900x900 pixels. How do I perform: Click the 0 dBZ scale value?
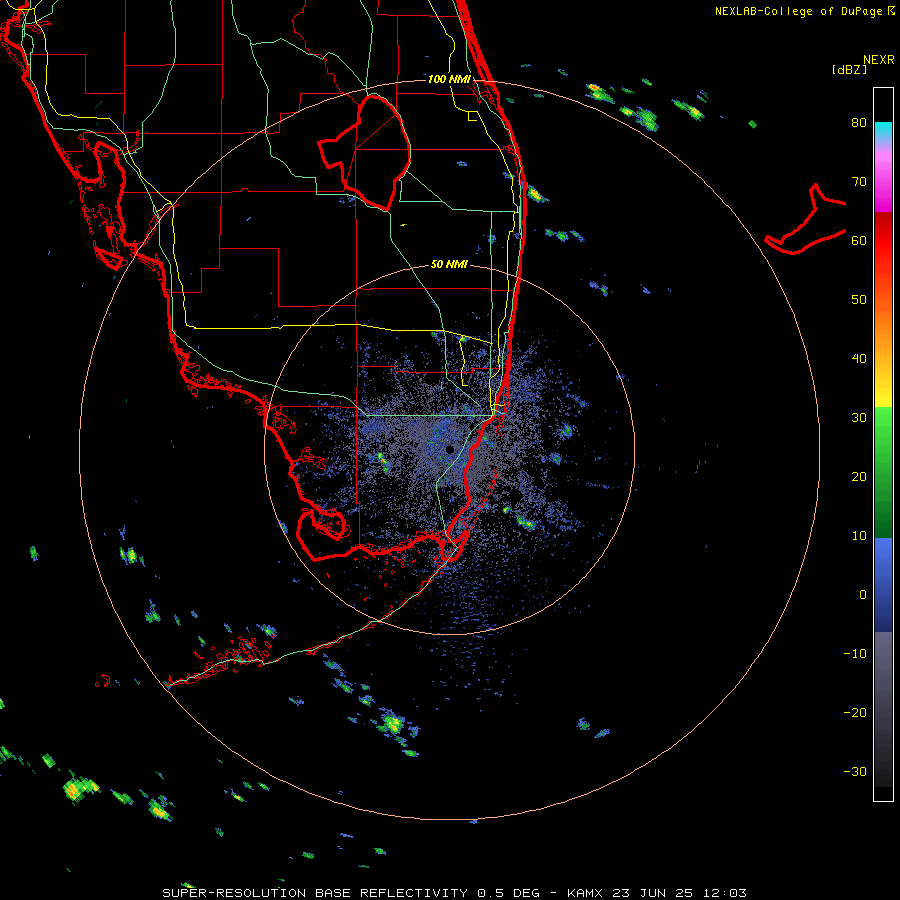[863, 595]
